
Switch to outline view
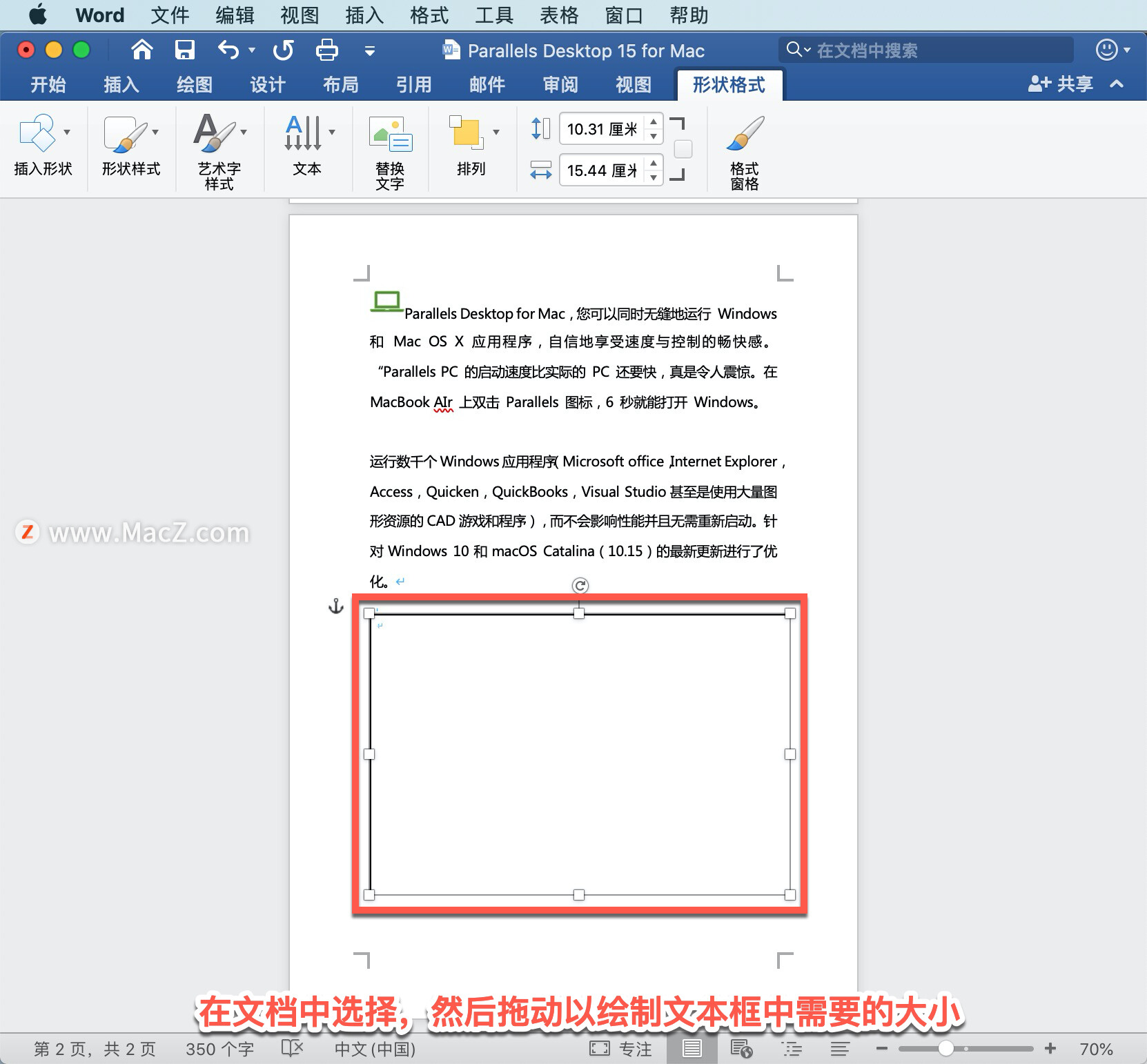[792, 1049]
